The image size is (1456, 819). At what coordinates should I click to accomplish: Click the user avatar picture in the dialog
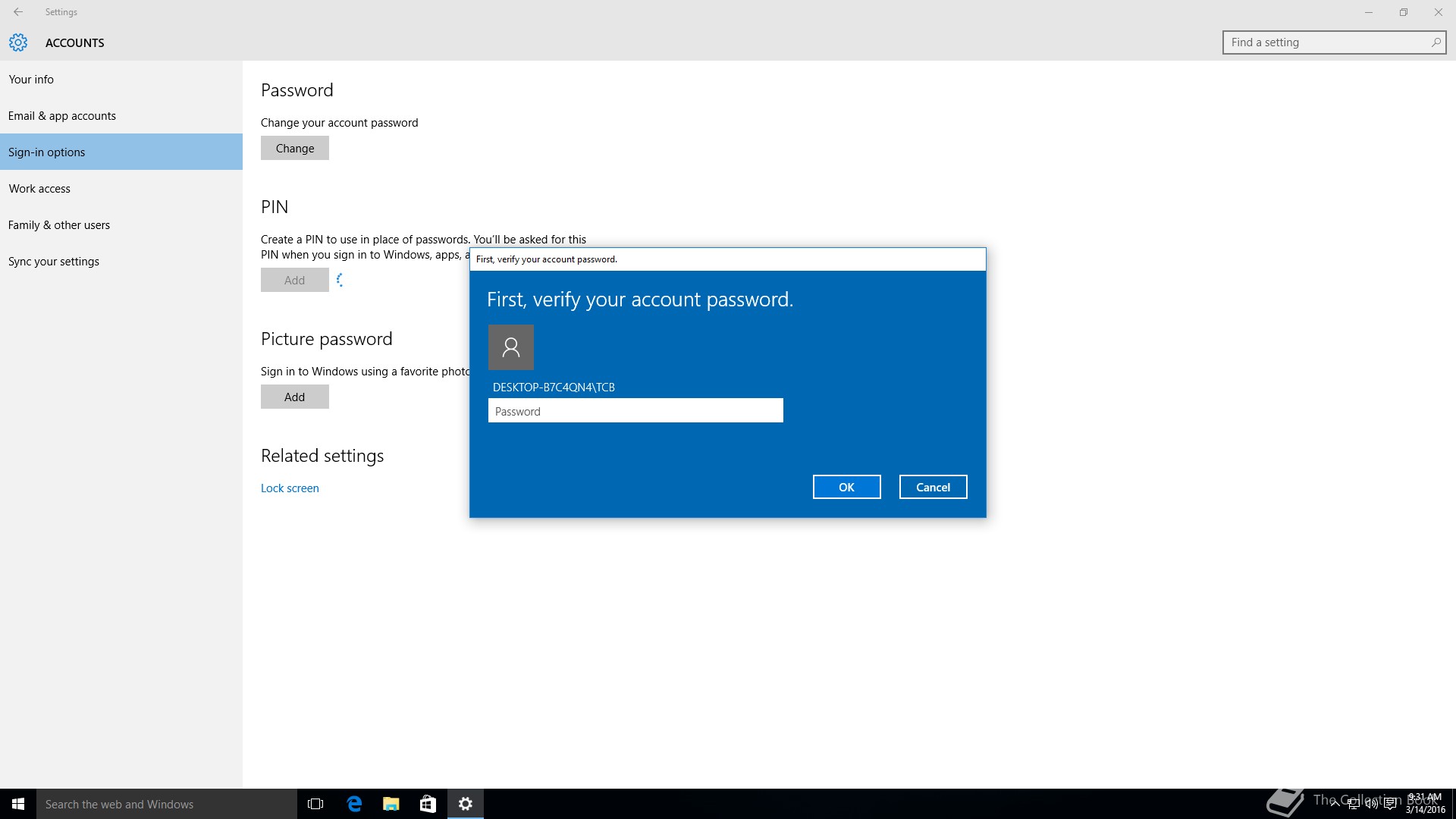tap(511, 347)
